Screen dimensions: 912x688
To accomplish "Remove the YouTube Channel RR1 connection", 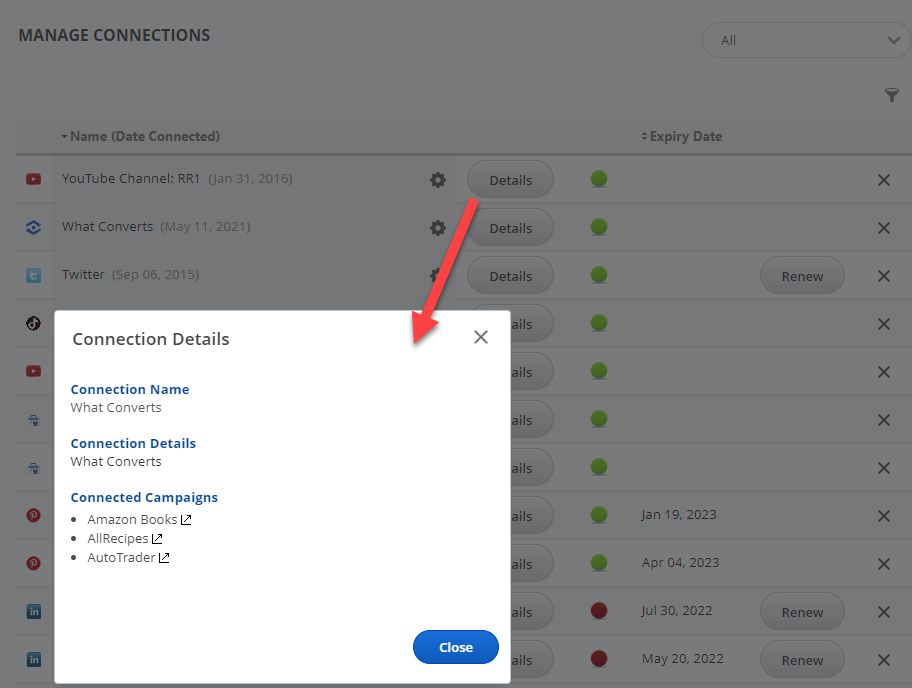I will (883, 180).
